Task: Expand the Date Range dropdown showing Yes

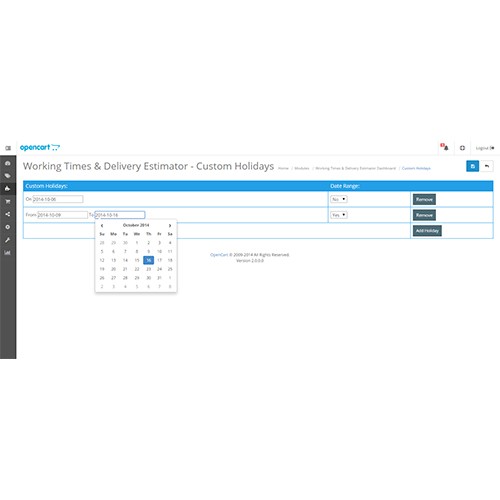Action: [339, 215]
